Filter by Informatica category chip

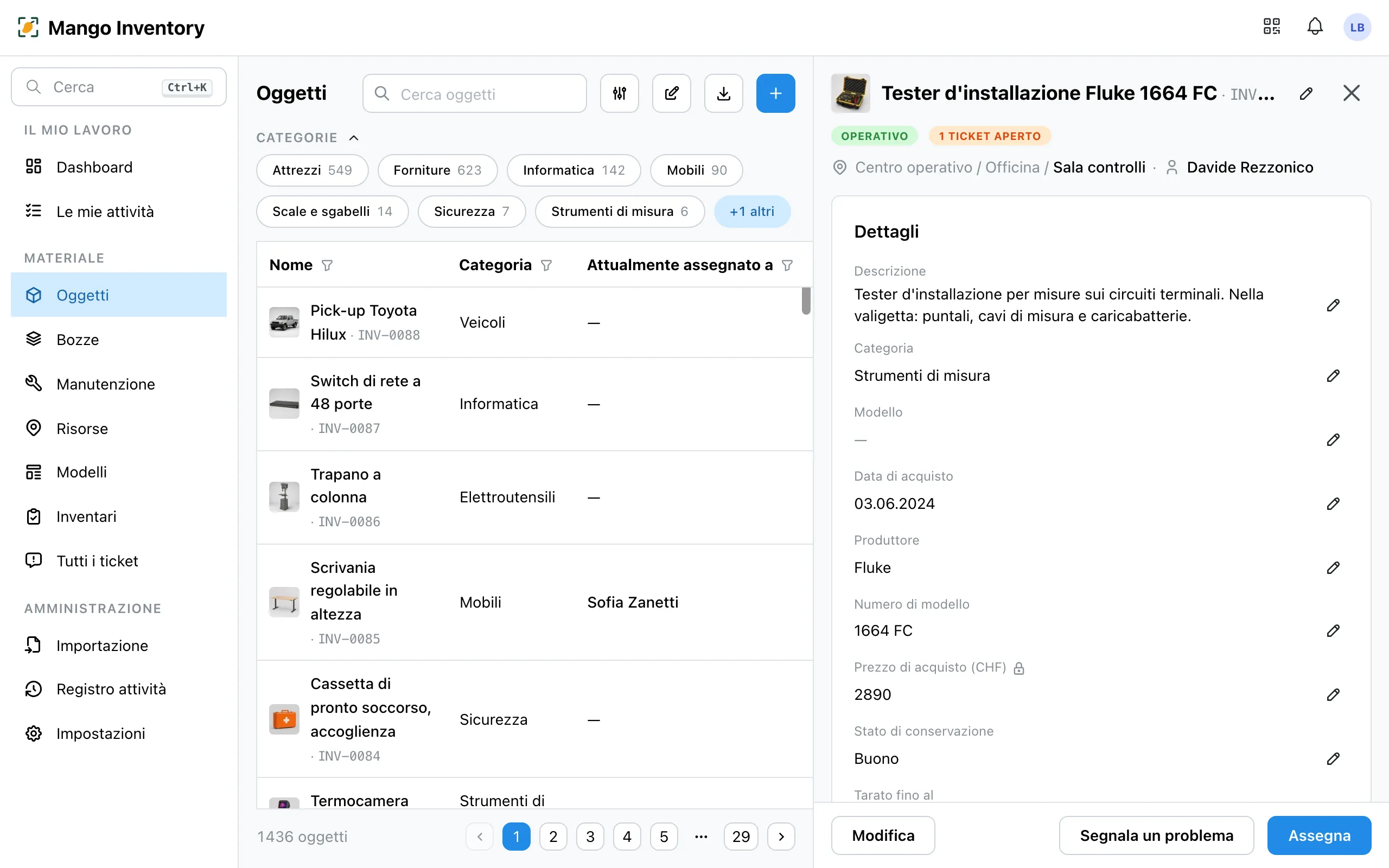pyautogui.click(x=574, y=170)
